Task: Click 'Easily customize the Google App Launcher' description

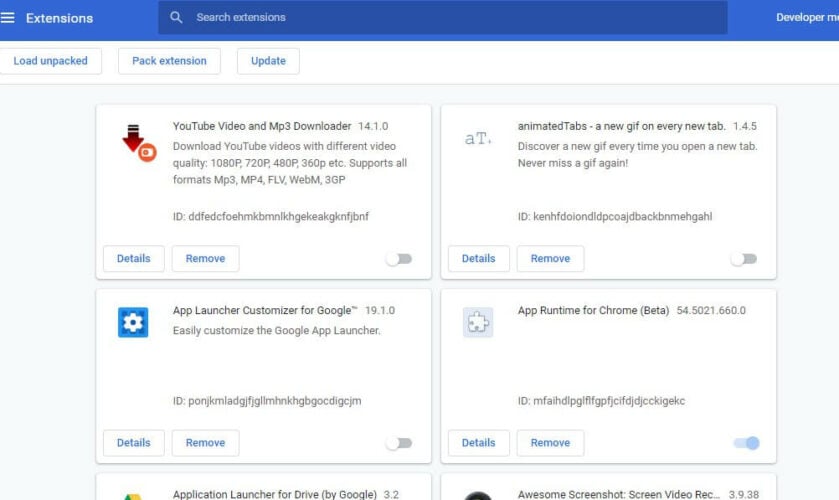Action: click(x=277, y=331)
